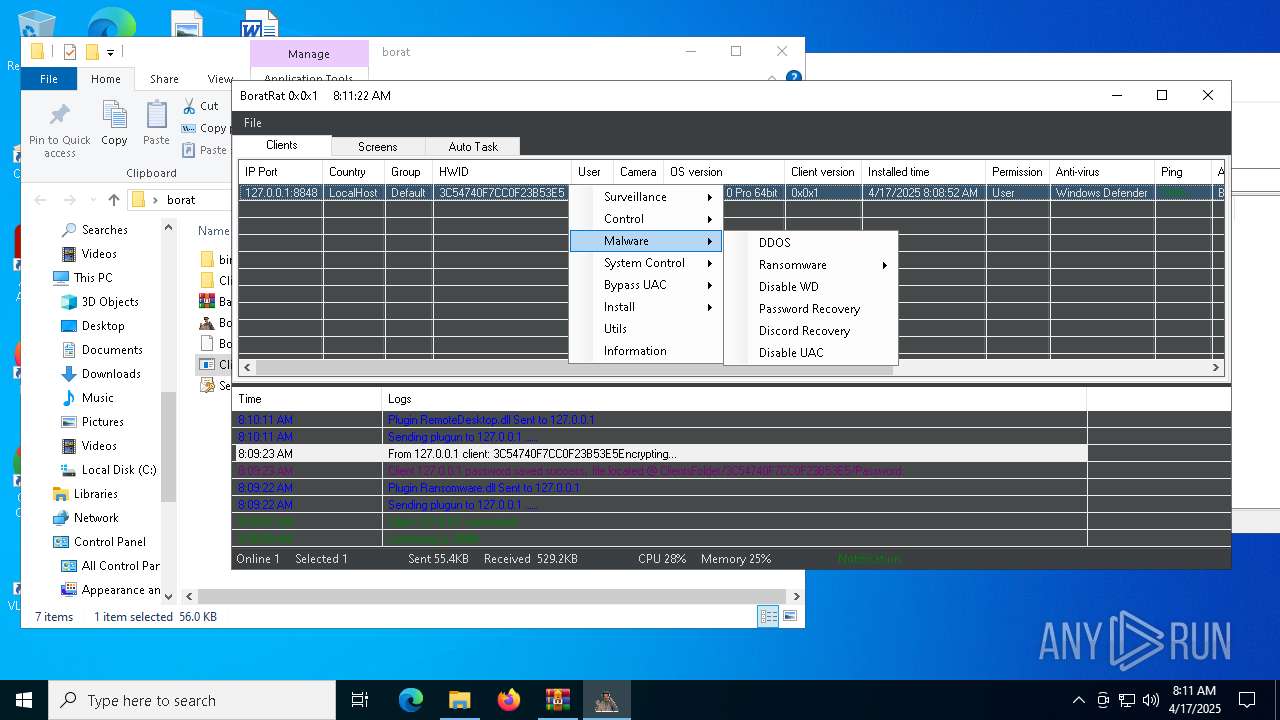Open the Start menu
1280x720 pixels.
tap(24, 700)
